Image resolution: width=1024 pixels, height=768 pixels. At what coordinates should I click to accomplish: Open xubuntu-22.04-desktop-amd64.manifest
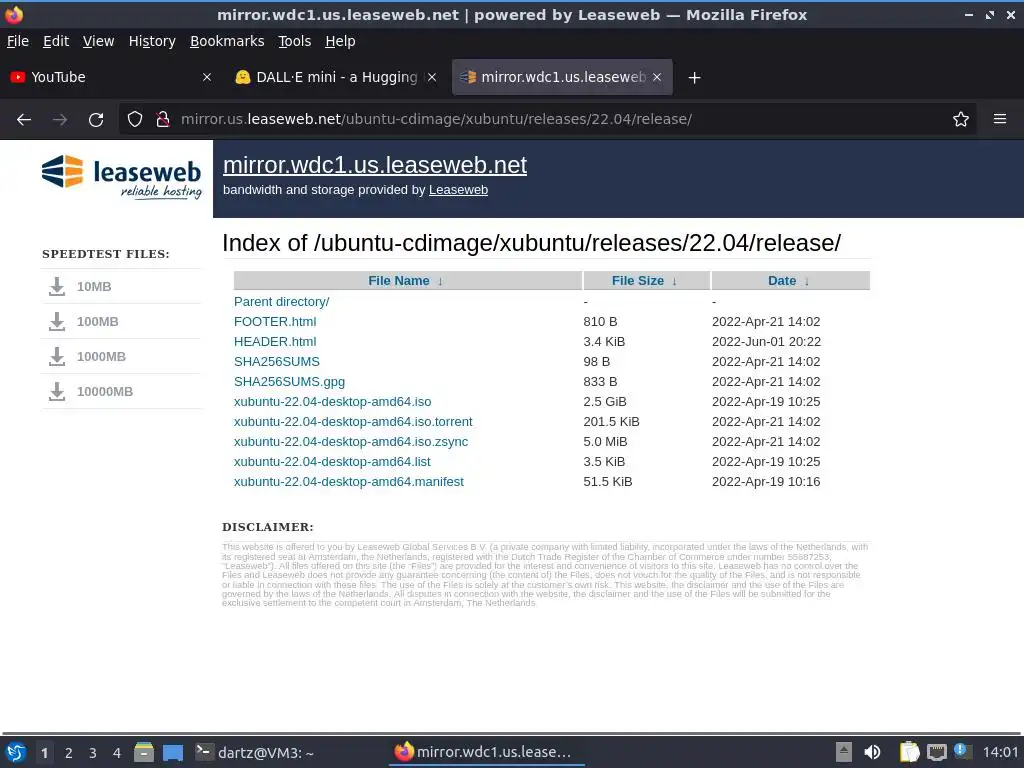pyautogui.click(x=349, y=482)
